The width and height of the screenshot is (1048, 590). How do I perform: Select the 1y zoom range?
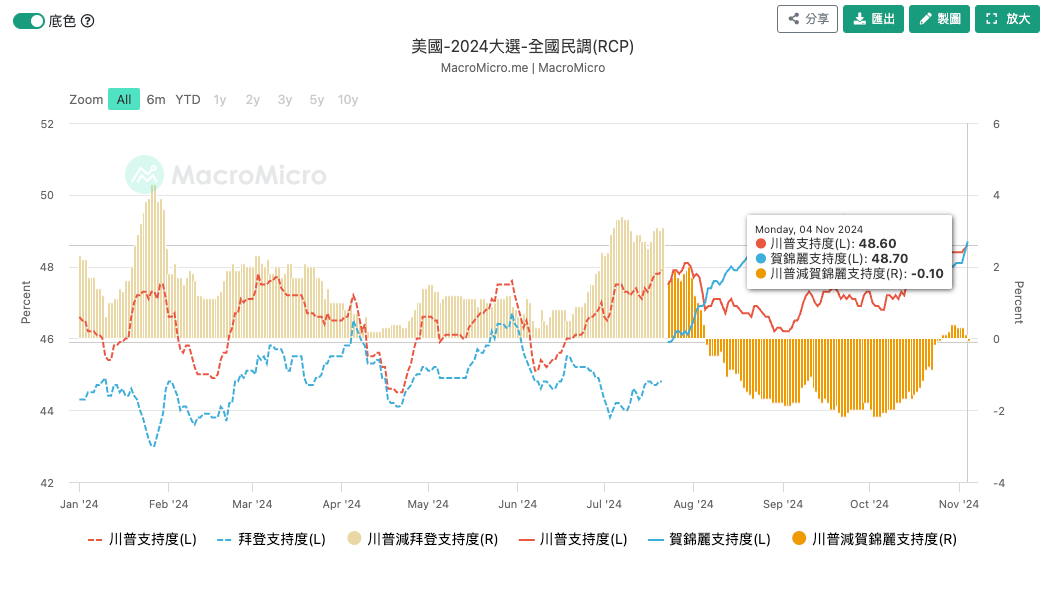pyautogui.click(x=220, y=100)
